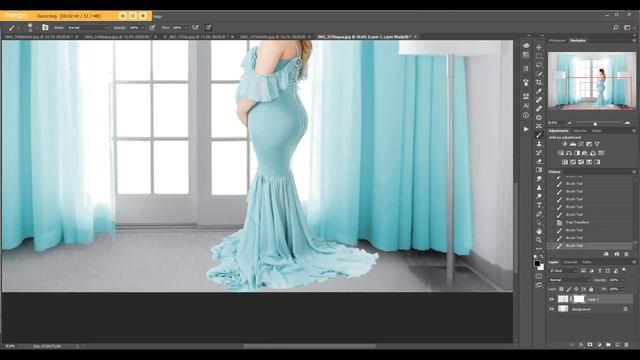Select the Lasso tool
This screenshot has width=640, height=360.
click(539, 65)
